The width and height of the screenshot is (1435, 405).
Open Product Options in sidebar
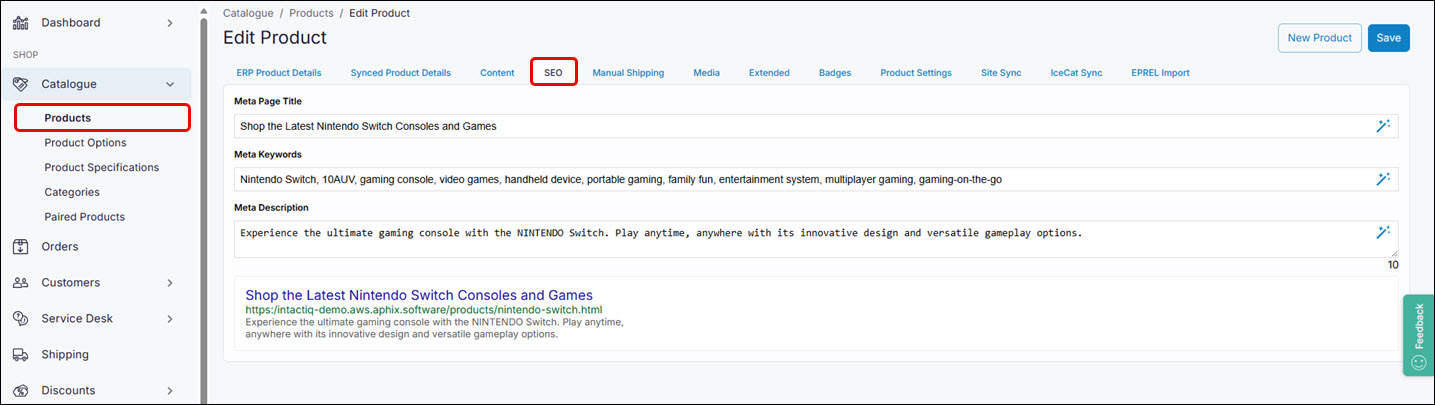85,142
